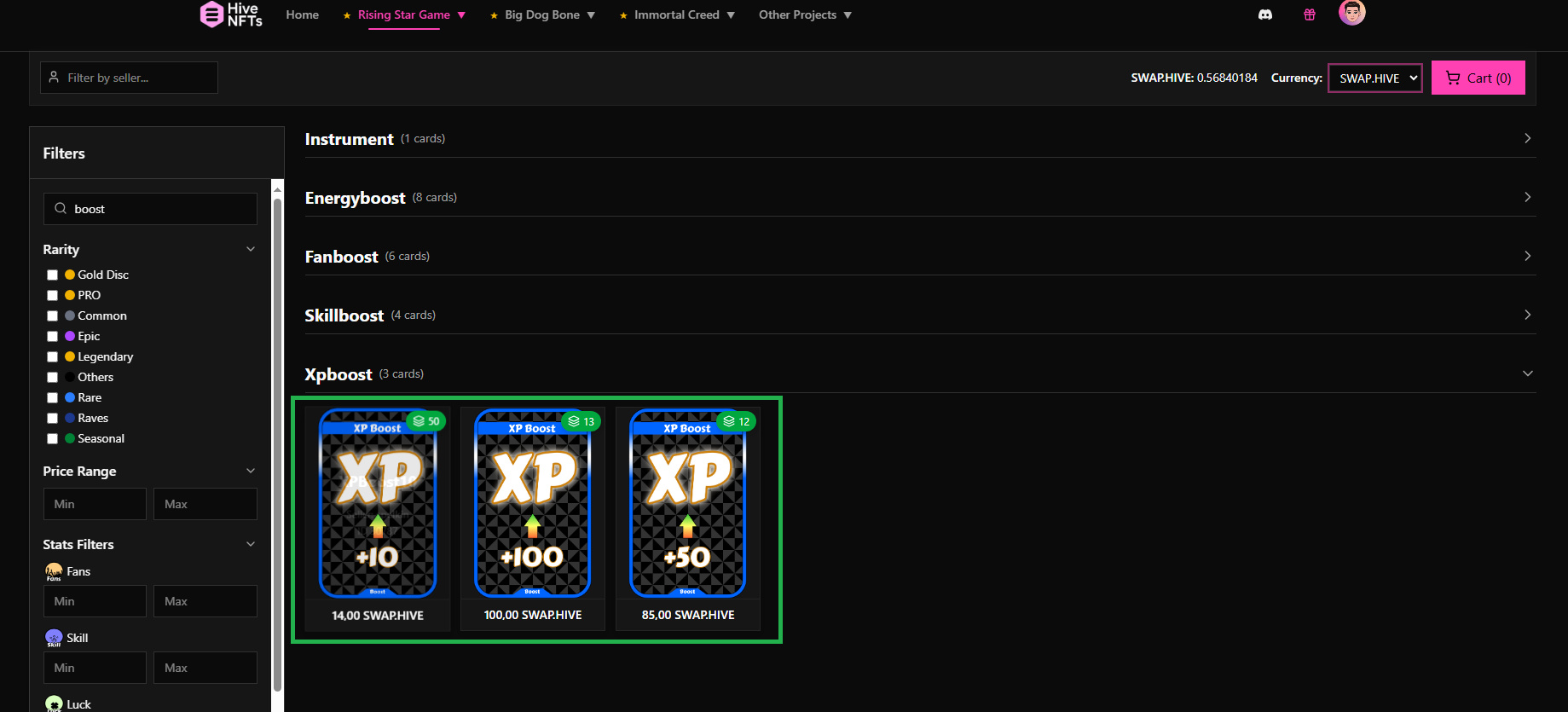Click the search magnifier icon in filters
This screenshot has width=1568, height=712.
[61, 208]
